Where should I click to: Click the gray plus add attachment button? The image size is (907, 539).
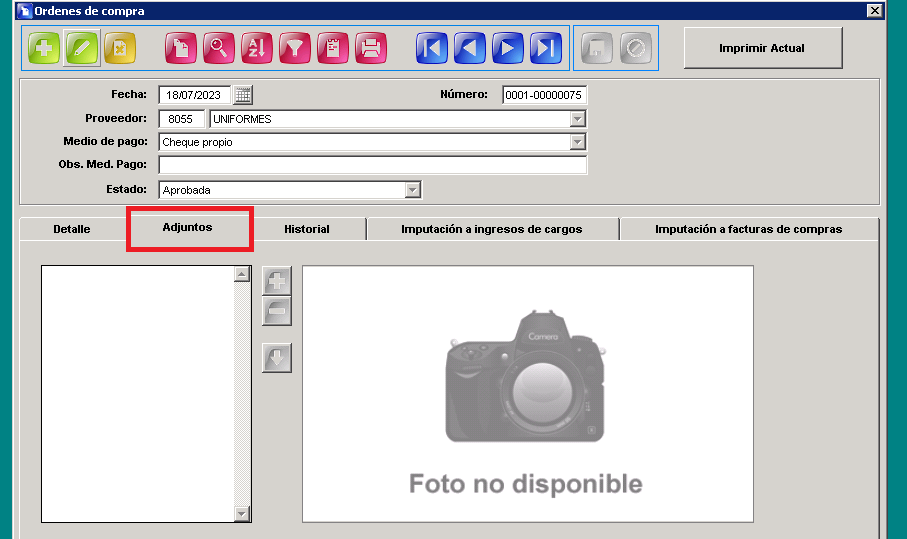point(276,281)
